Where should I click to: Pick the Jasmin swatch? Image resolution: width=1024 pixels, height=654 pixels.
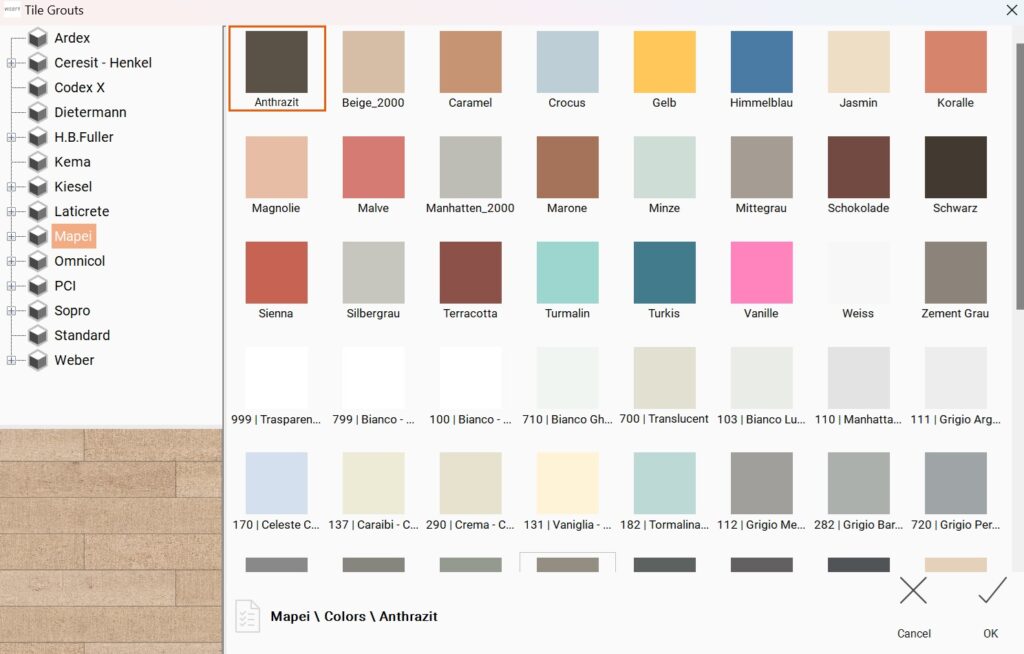tap(858, 62)
